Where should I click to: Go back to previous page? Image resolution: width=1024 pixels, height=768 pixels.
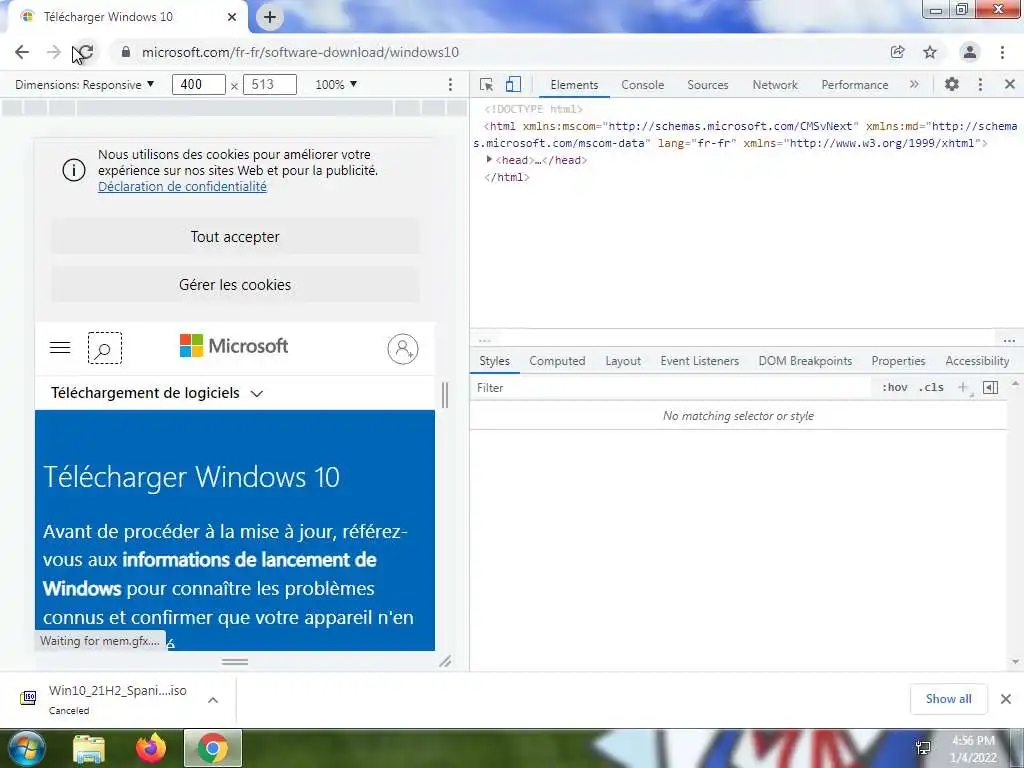[x=22, y=52]
